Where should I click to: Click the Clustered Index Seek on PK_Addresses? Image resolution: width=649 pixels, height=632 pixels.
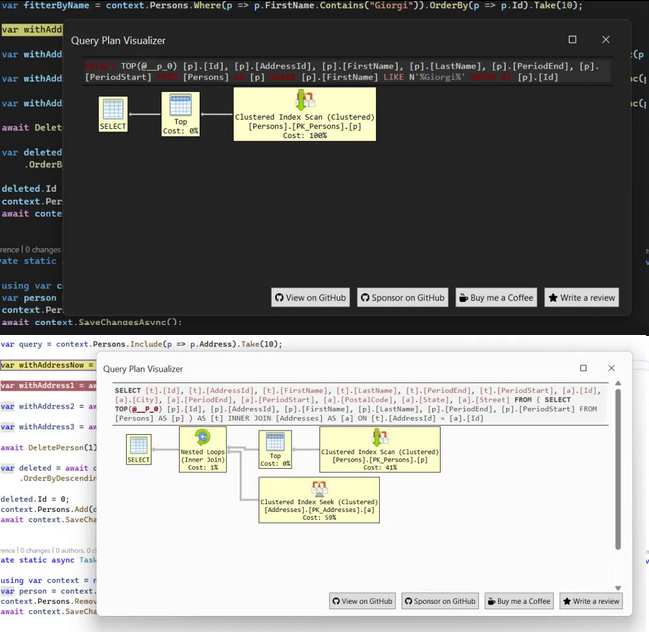point(319,497)
